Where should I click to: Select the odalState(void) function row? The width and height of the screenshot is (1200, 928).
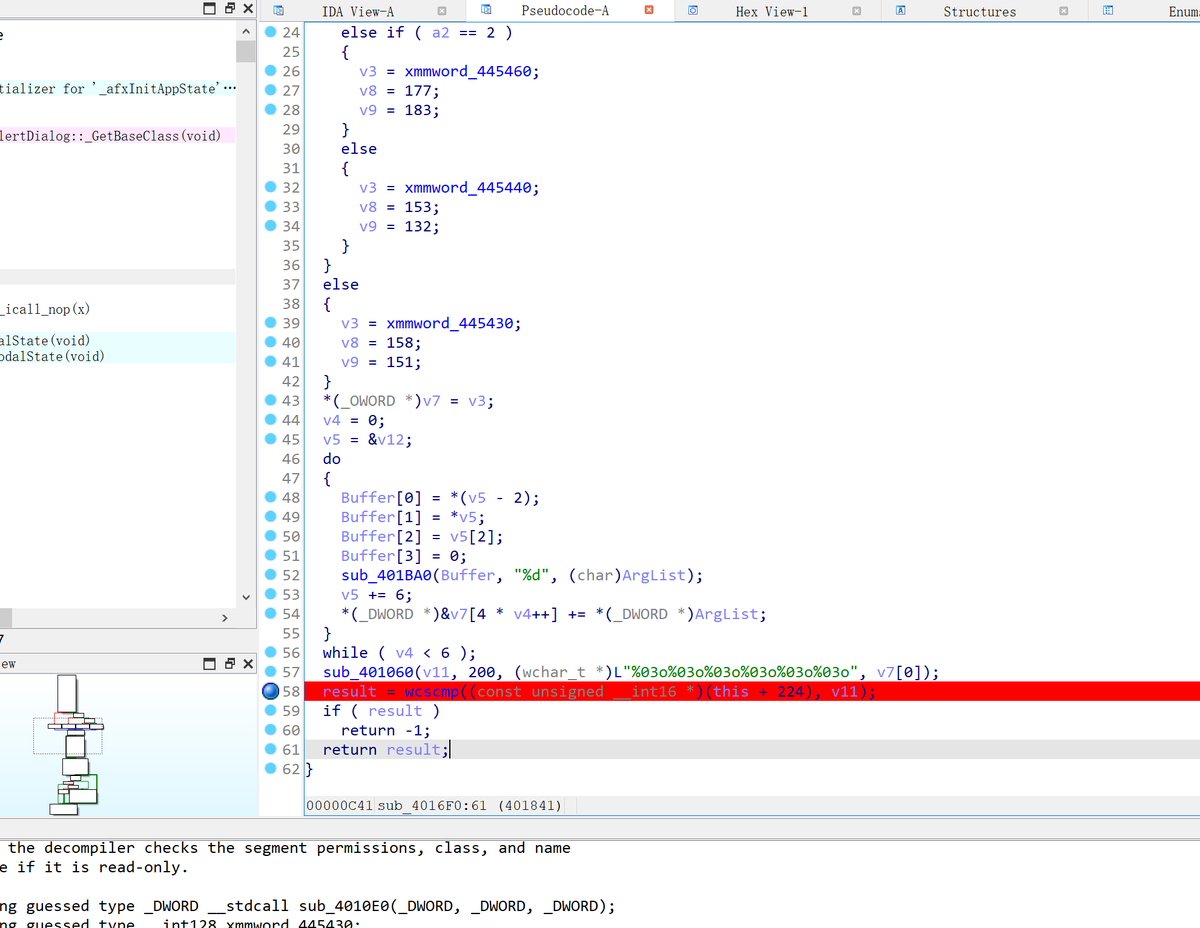tap(117, 356)
